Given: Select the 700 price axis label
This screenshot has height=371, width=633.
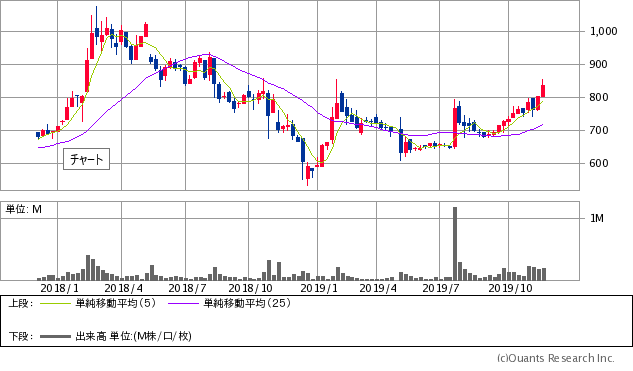Looking at the screenshot, I should 598,130.
